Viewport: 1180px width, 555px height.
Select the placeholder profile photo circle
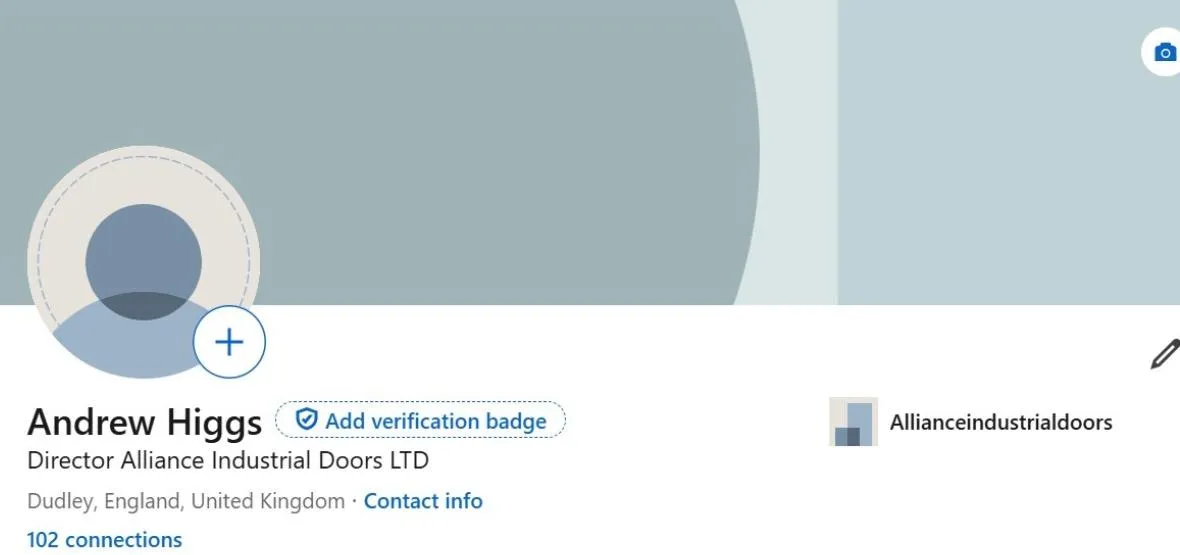(x=144, y=261)
